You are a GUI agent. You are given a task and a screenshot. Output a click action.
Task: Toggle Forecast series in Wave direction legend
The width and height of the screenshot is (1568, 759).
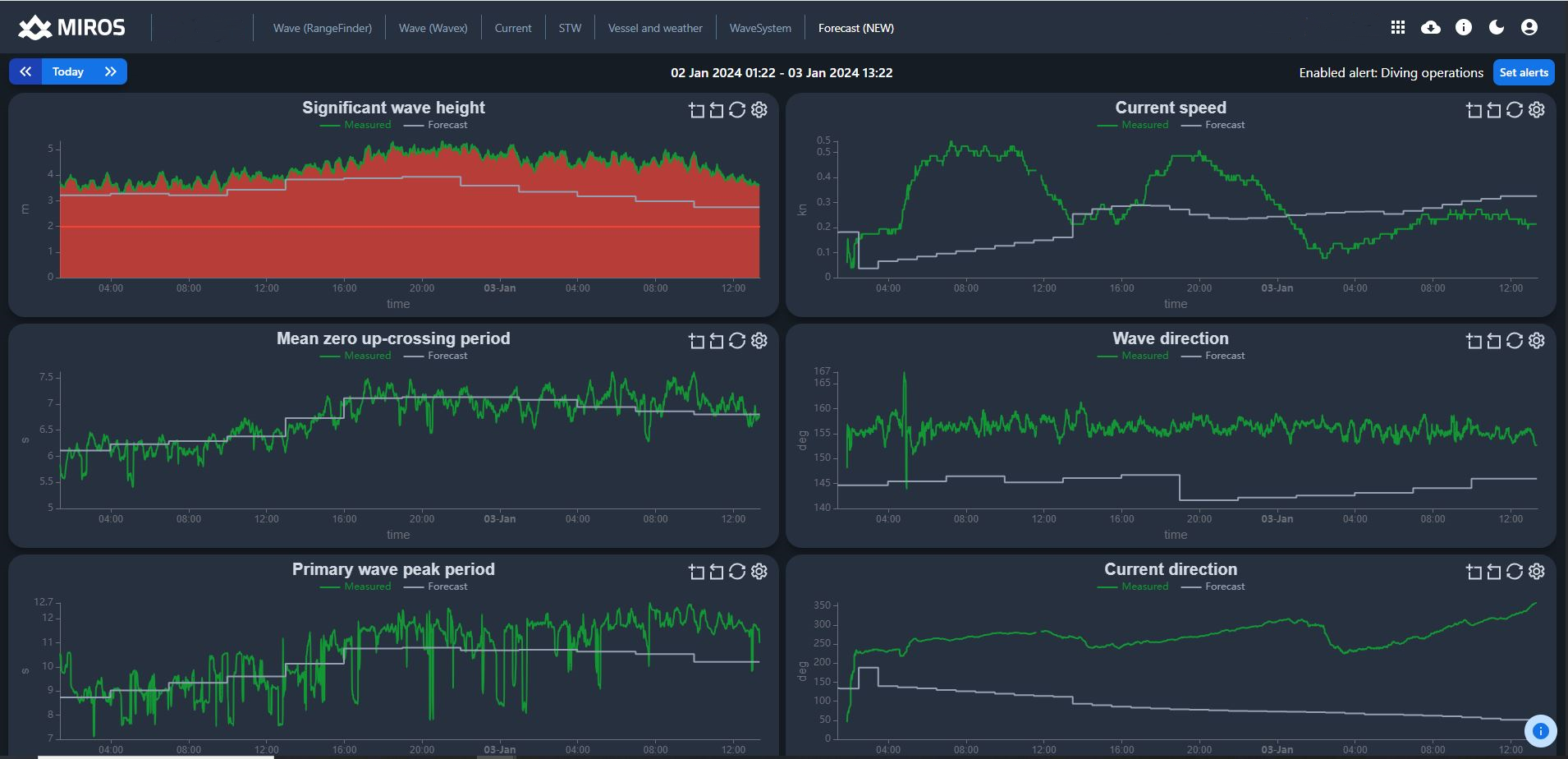pyautogui.click(x=1213, y=356)
